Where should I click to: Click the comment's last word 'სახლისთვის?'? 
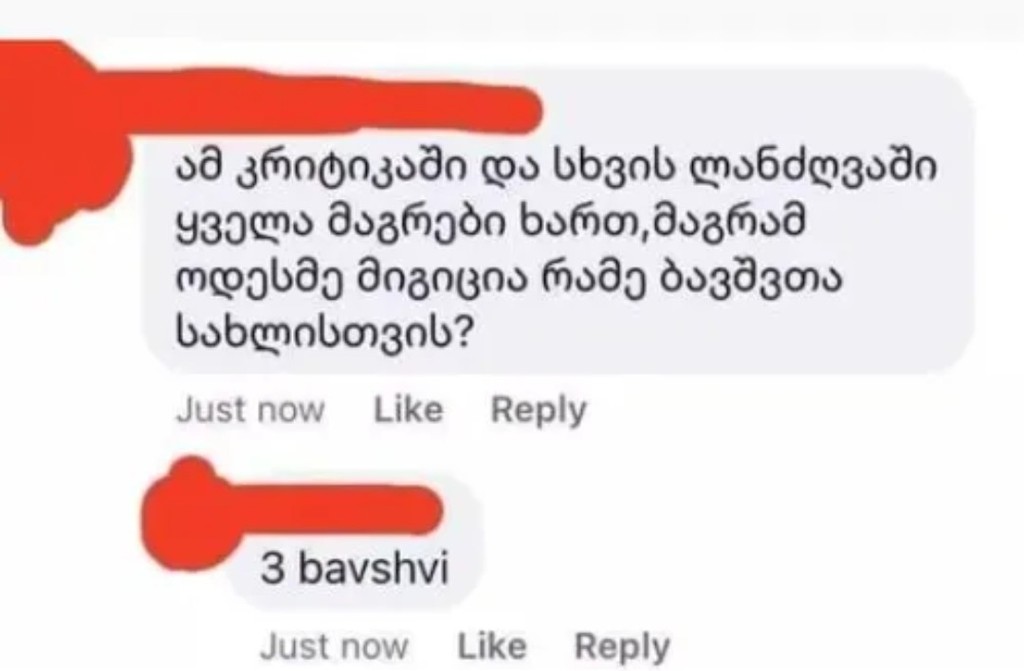click(323, 333)
